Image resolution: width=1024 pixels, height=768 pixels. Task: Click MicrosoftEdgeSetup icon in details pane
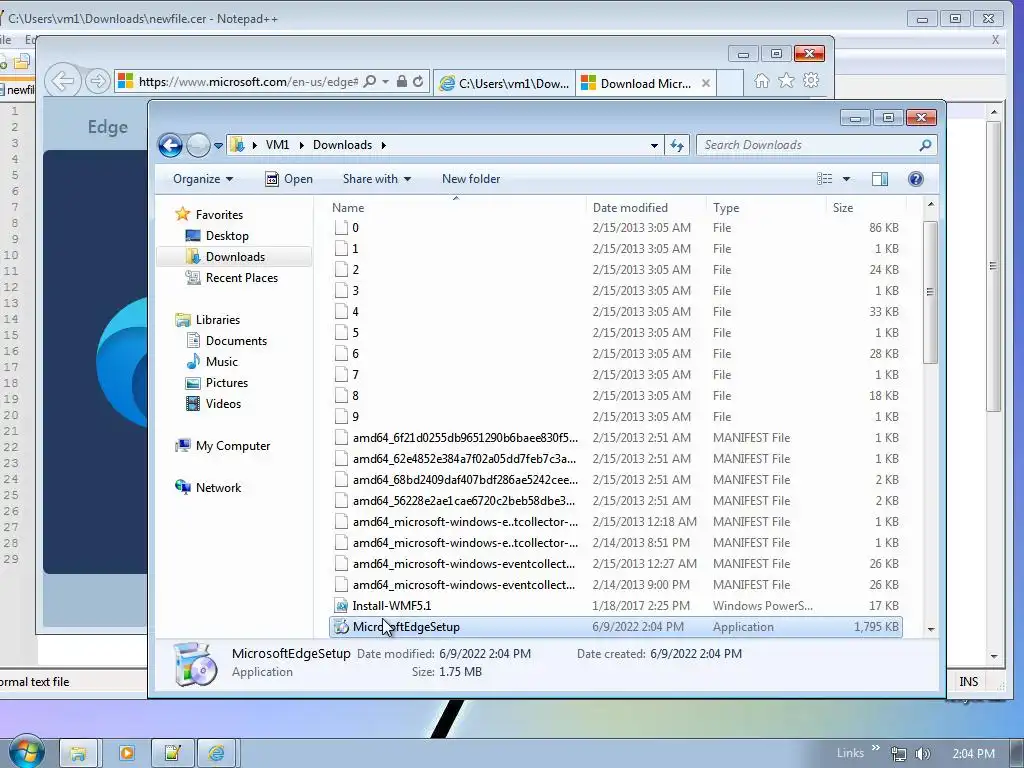click(x=195, y=664)
